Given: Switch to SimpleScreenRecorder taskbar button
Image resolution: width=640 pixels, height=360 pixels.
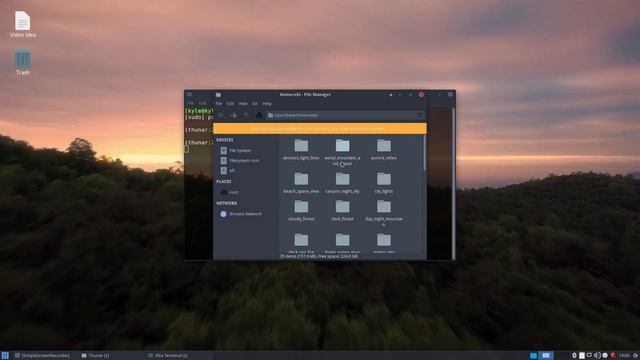Looking at the screenshot, I should [x=42, y=356].
